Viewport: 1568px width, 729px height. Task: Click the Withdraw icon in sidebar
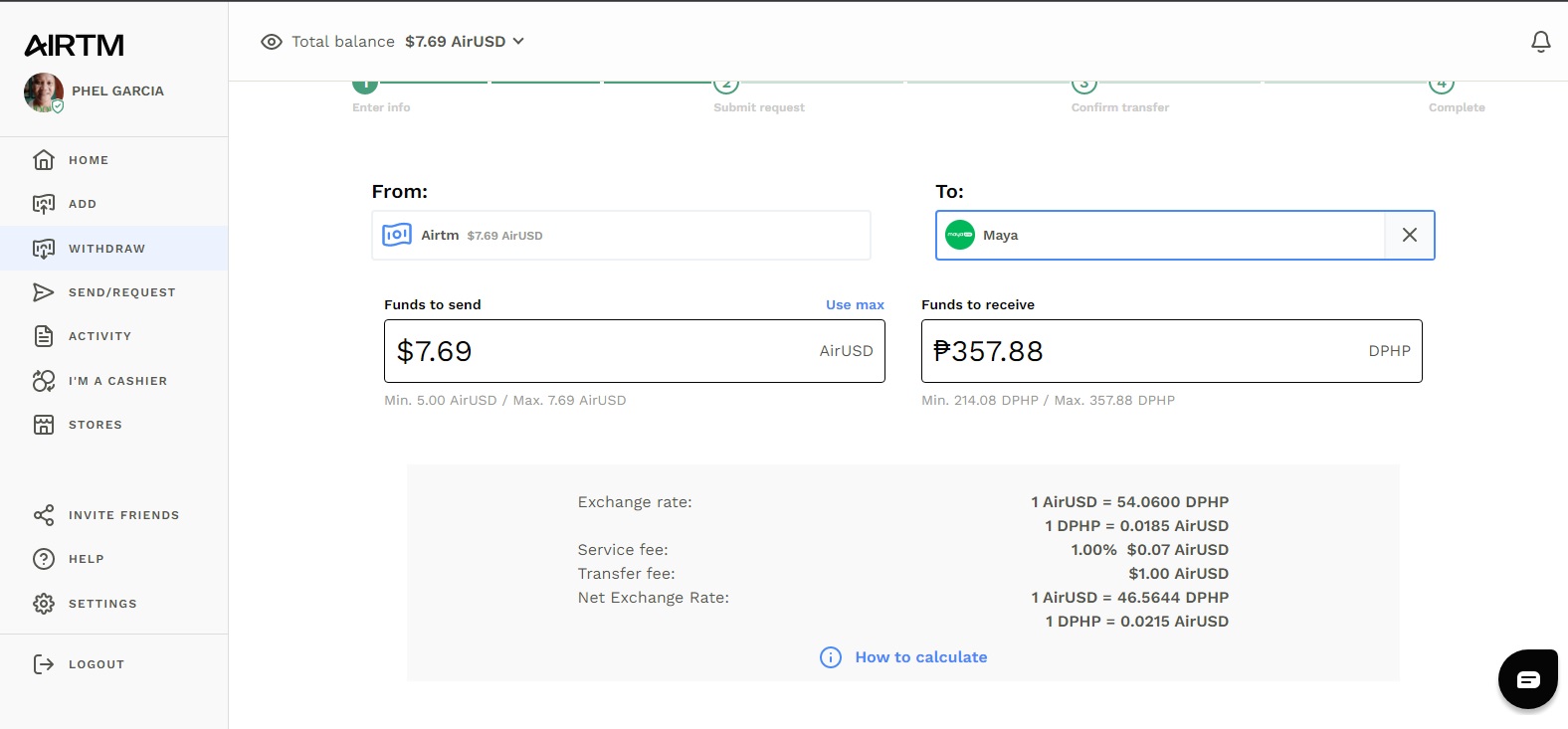pyautogui.click(x=44, y=249)
